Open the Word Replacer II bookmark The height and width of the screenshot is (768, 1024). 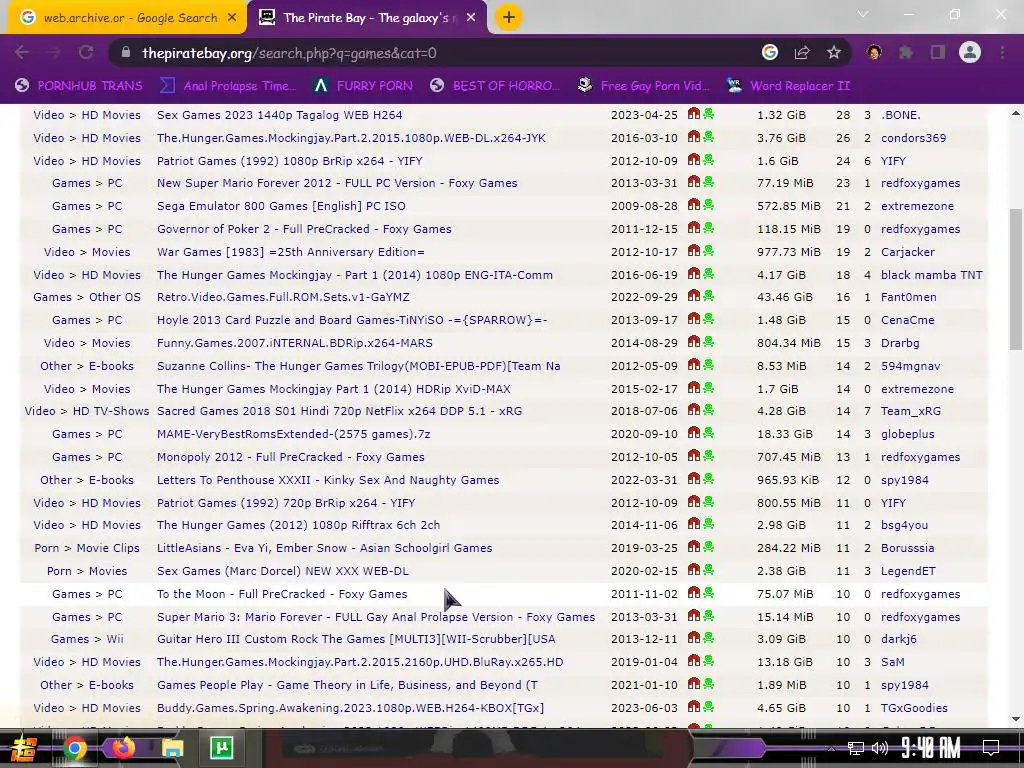tap(788, 86)
